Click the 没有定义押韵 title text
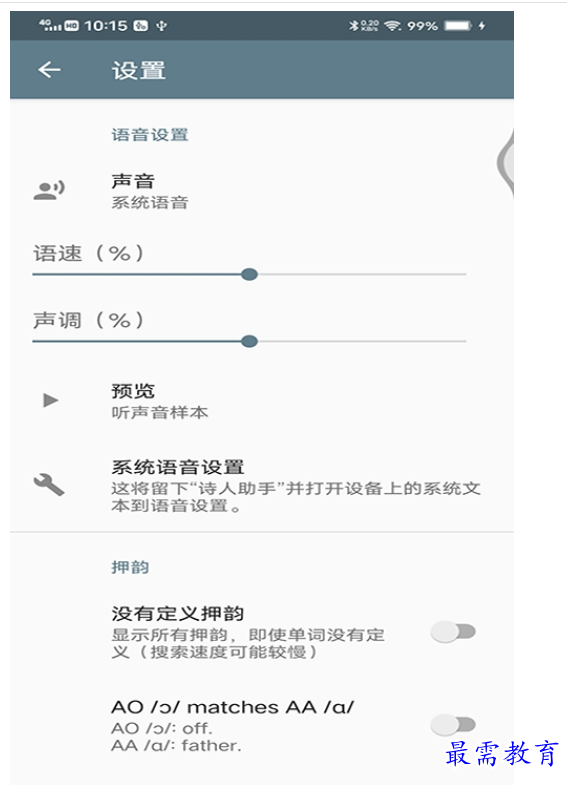The image size is (567, 785). [x=178, y=613]
